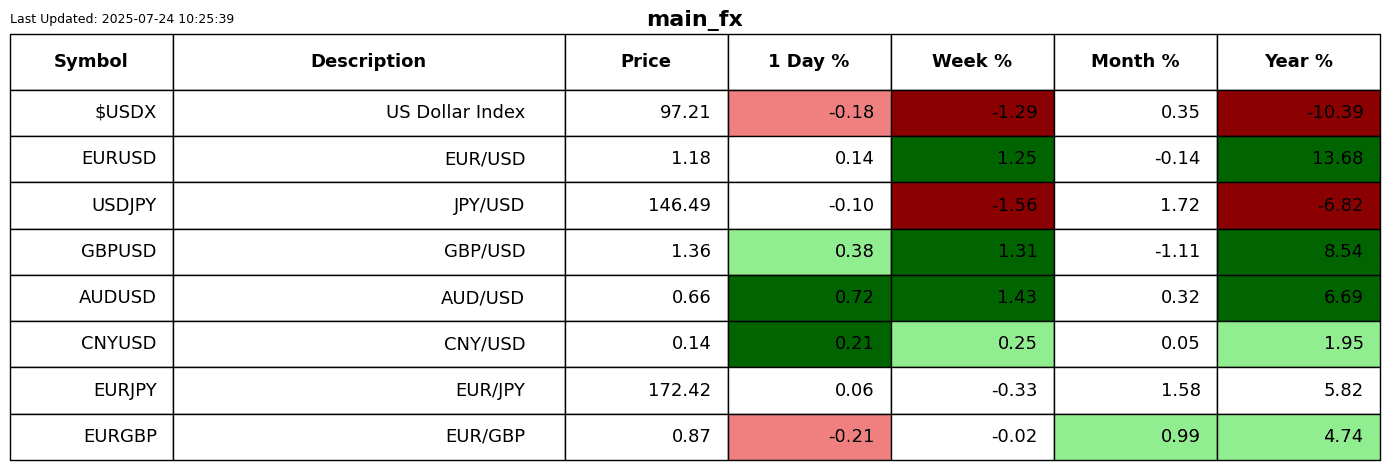Select the light green 0.99 month cell
This screenshot has height=470, width=1390.
pyautogui.click(x=1135, y=437)
